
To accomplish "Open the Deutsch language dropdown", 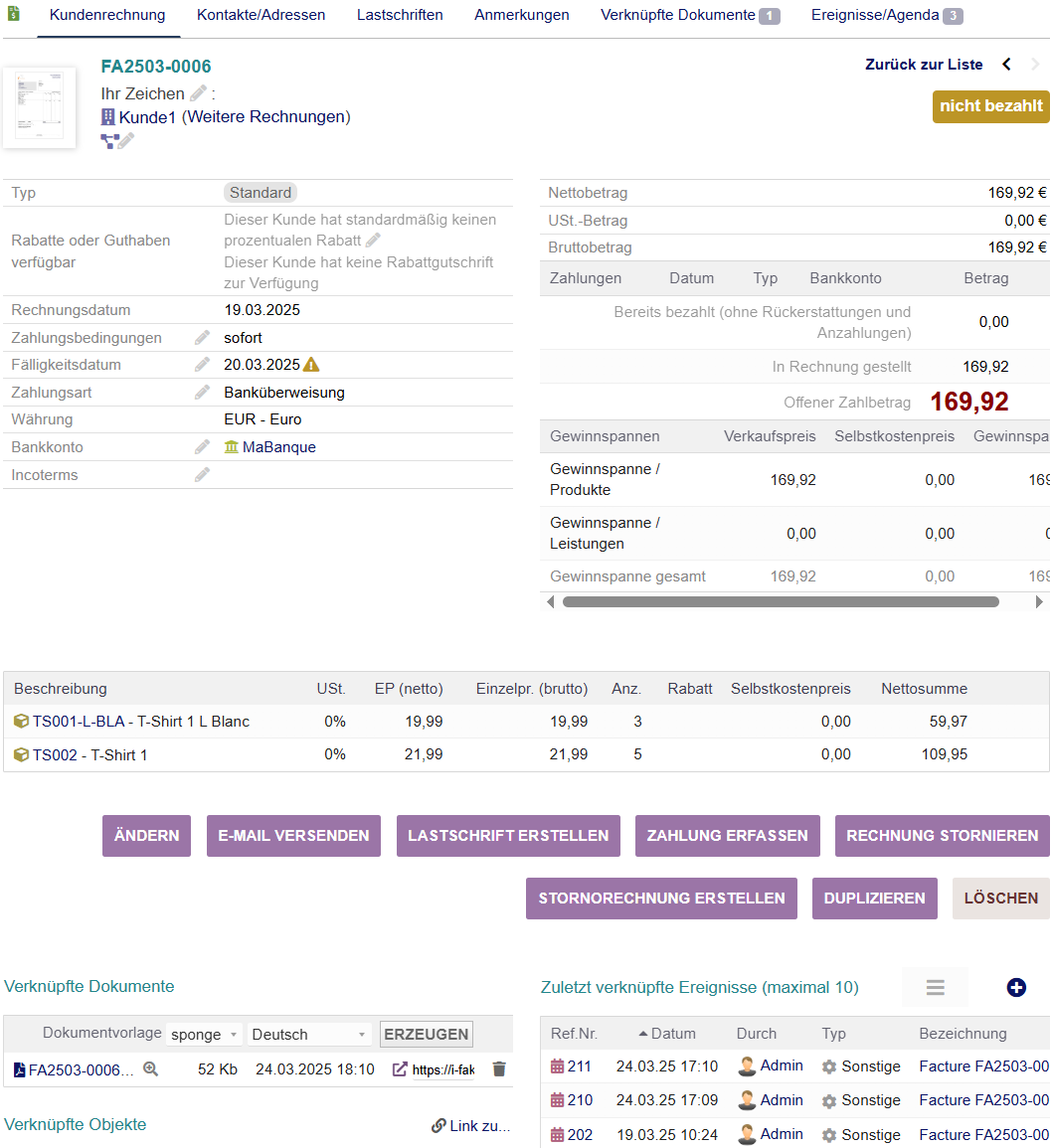I will (309, 1035).
